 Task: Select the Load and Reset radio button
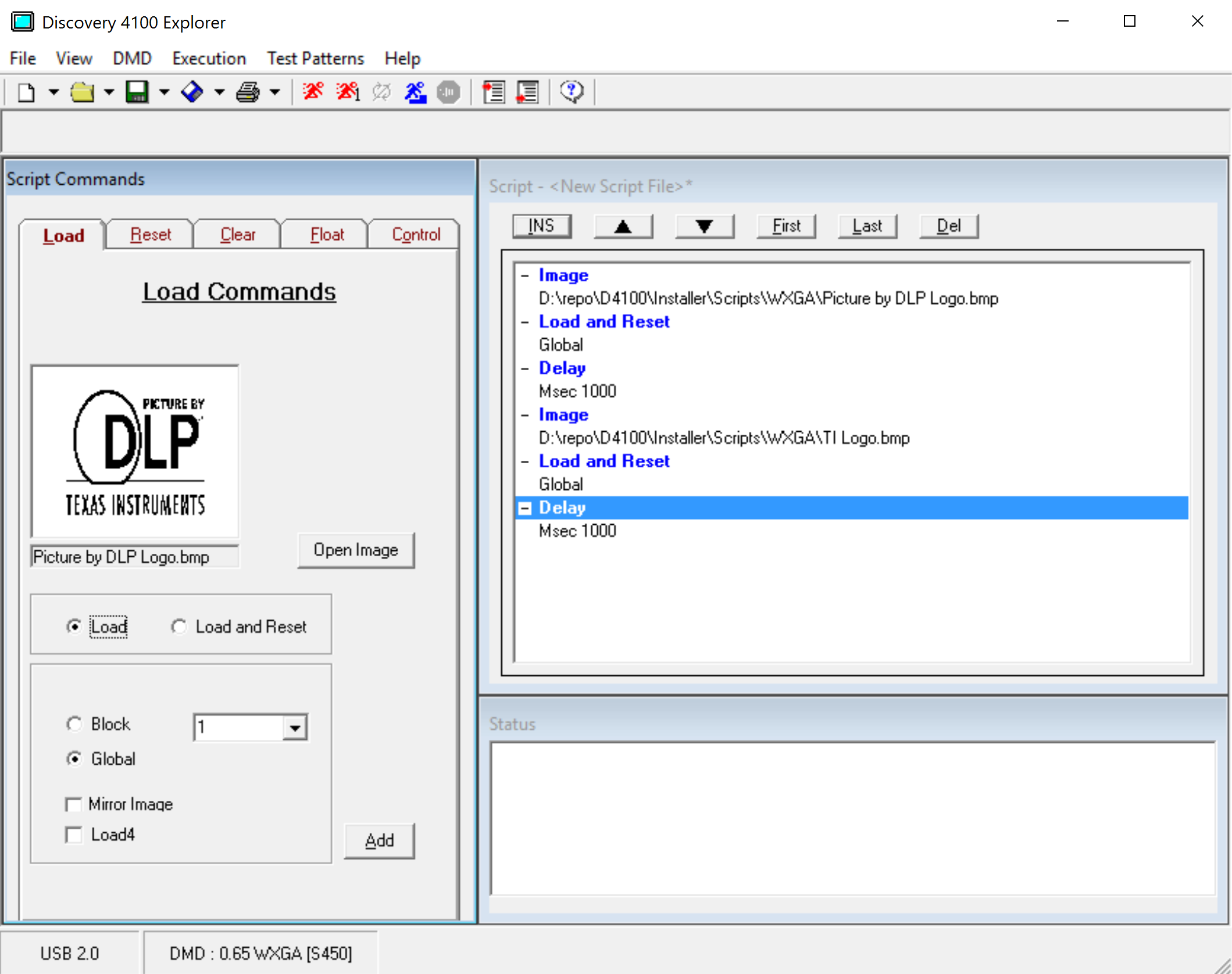[x=178, y=626]
